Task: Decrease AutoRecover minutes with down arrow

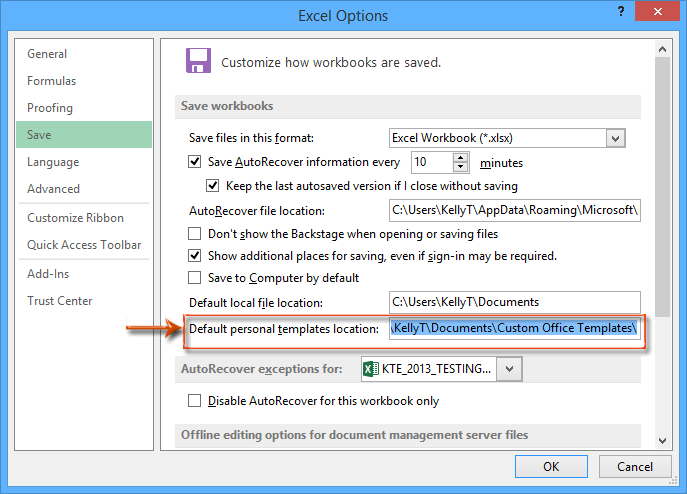Action: (460, 167)
